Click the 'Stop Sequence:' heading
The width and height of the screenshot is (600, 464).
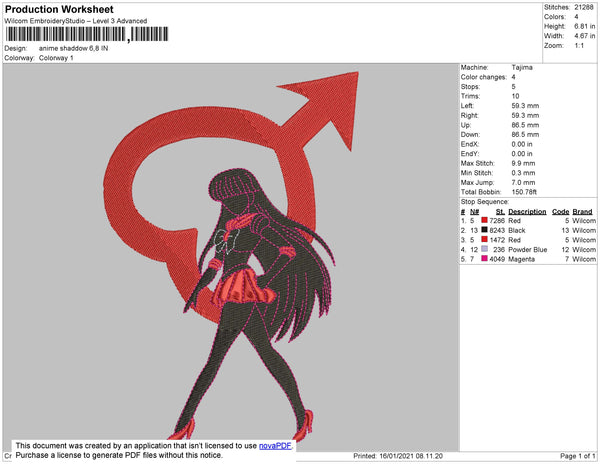click(x=485, y=202)
